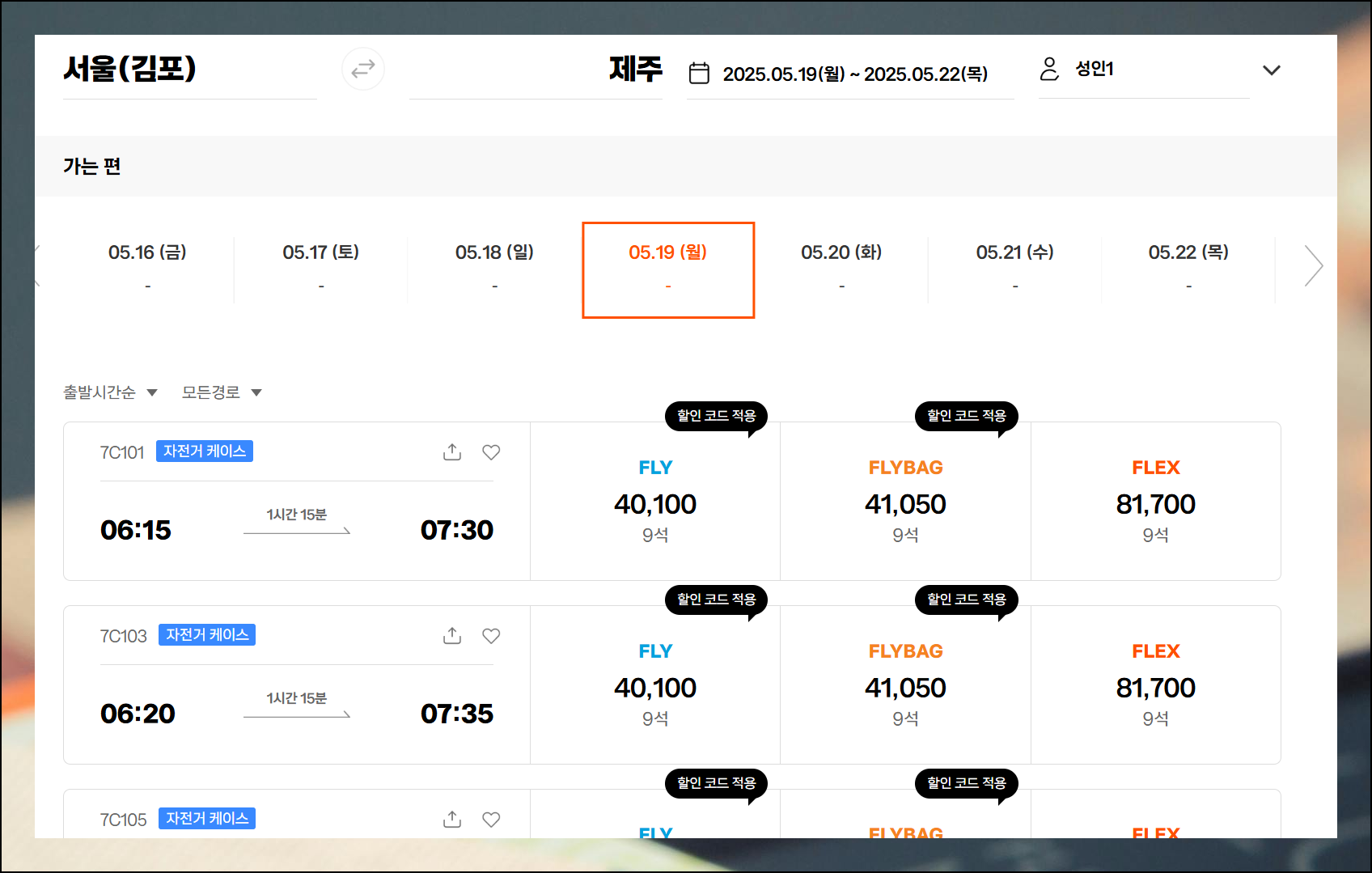The image size is (1372, 873).
Task: Select the 05.16 (금) date tab
Action: click(x=147, y=269)
